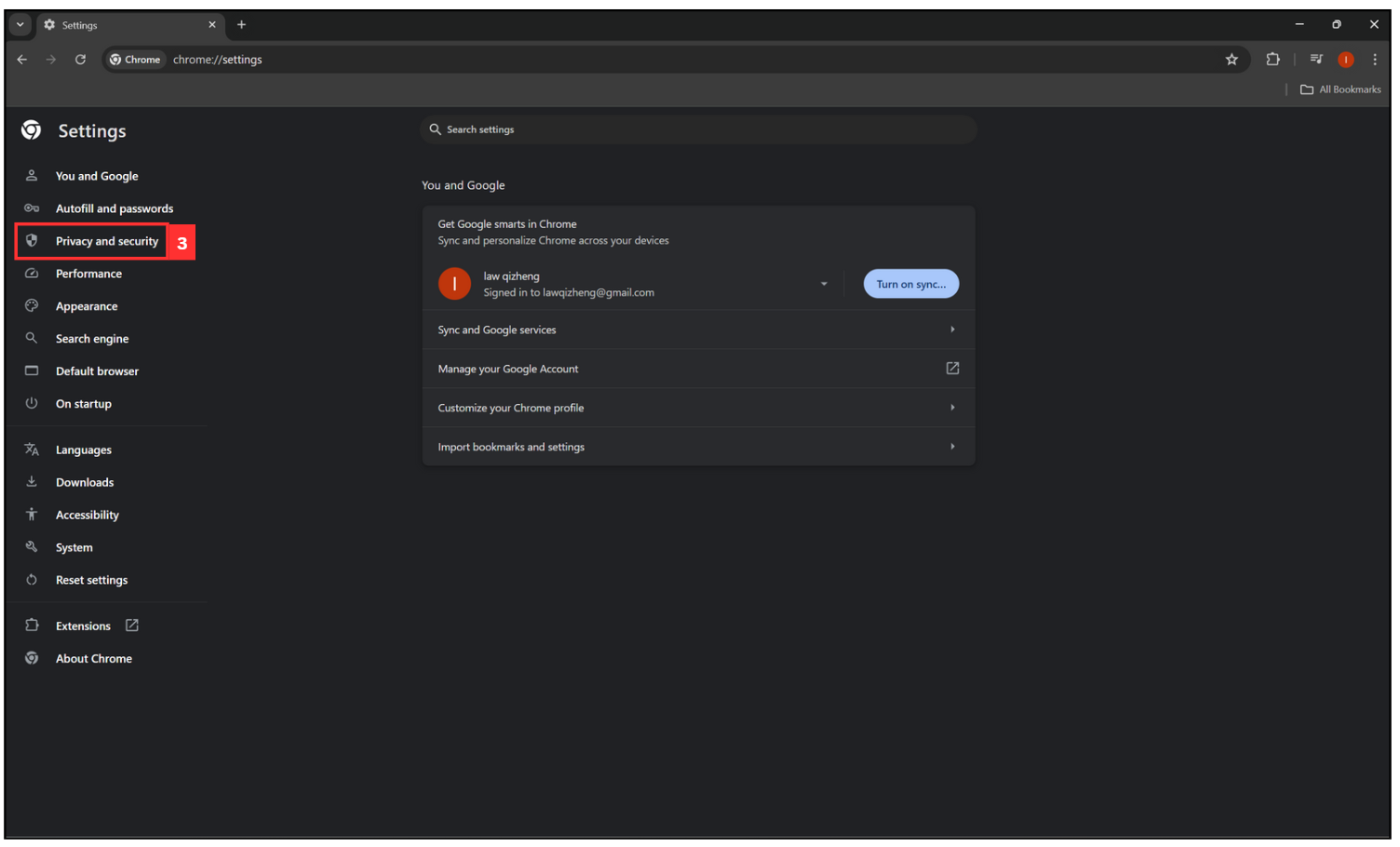Viewport: 1400px width, 847px height.
Task: Click the Chrome logo beside Settings title
Action: click(32, 129)
